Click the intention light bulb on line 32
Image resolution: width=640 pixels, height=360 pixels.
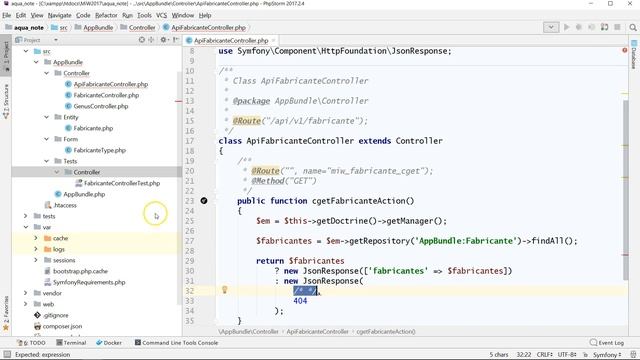tap(224, 290)
